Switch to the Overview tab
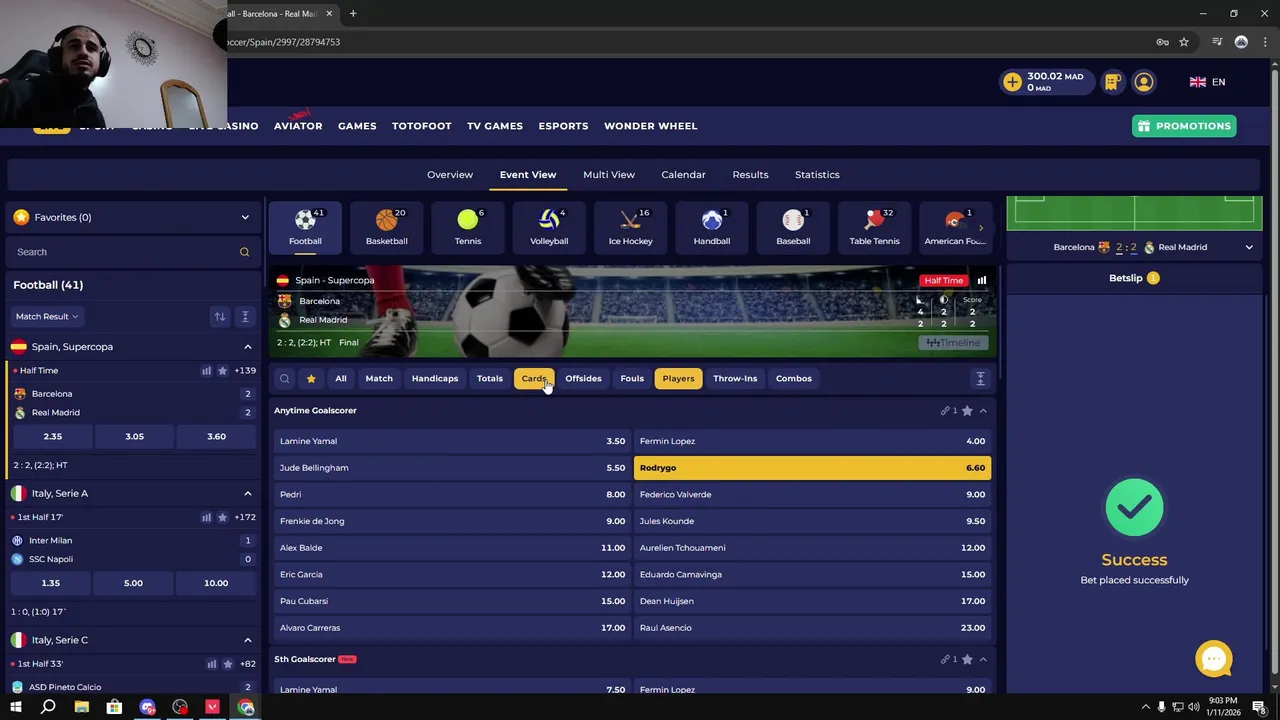 click(x=450, y=175)
